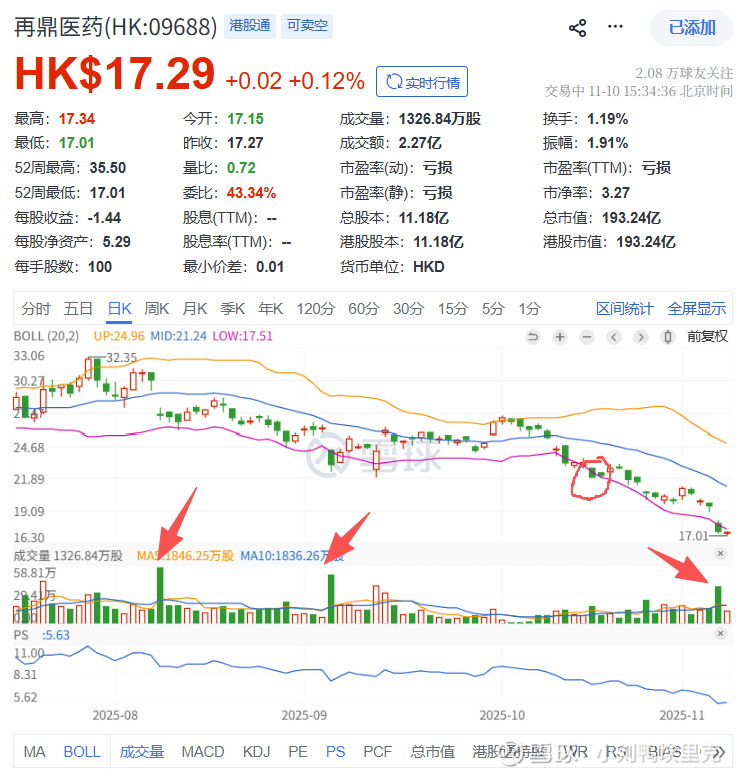
Task: Click the 2025-10 date axis label
Action: pos(502,715)
